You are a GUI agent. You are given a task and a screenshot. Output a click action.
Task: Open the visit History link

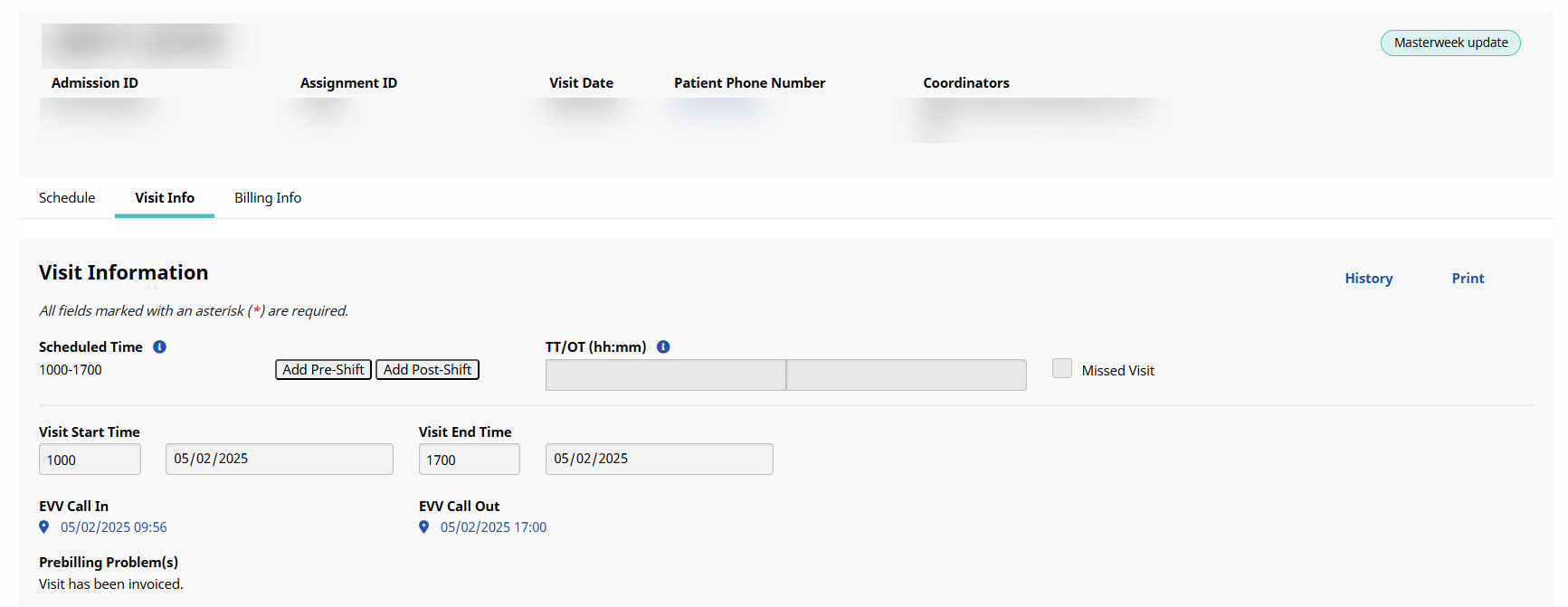[1368, 279]
